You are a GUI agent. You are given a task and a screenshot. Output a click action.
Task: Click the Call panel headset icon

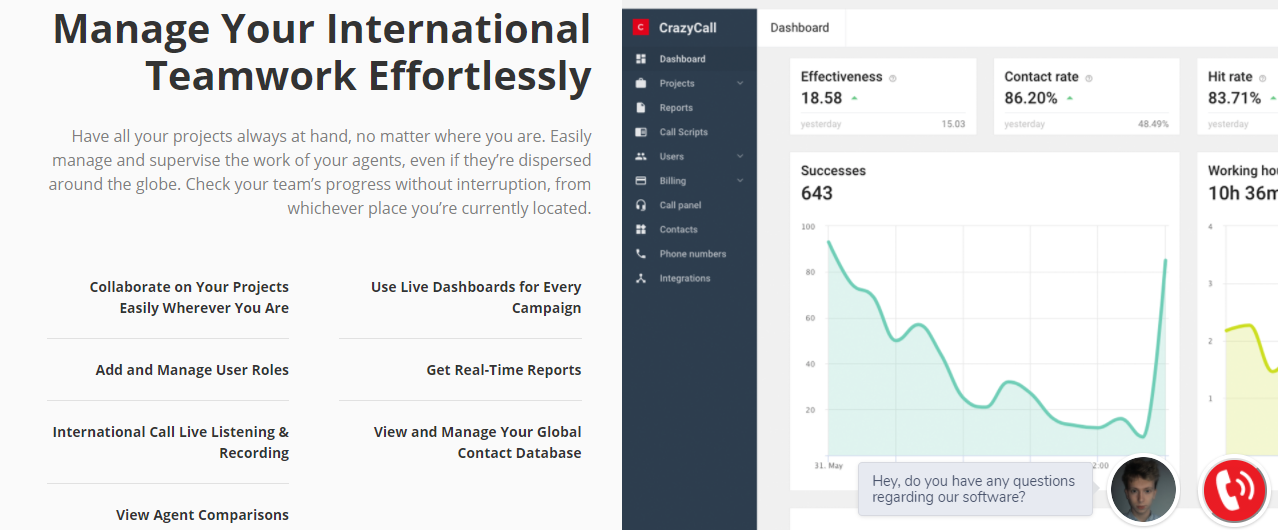coord(641,205)
